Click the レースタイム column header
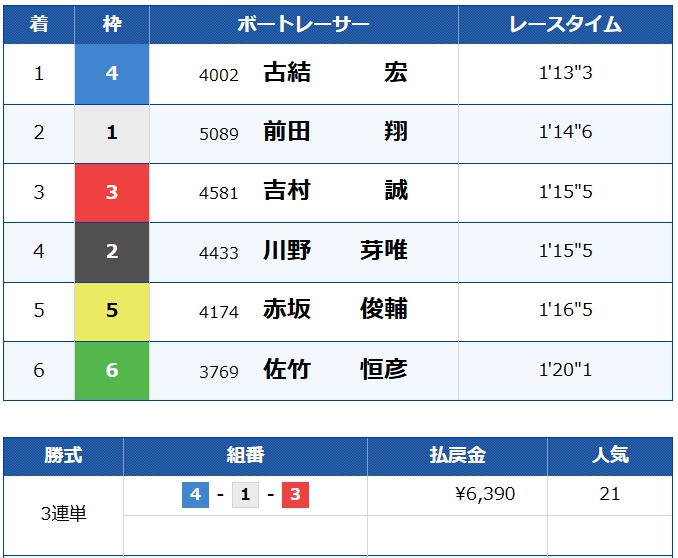The image size is (678, 558). point(565,25)
